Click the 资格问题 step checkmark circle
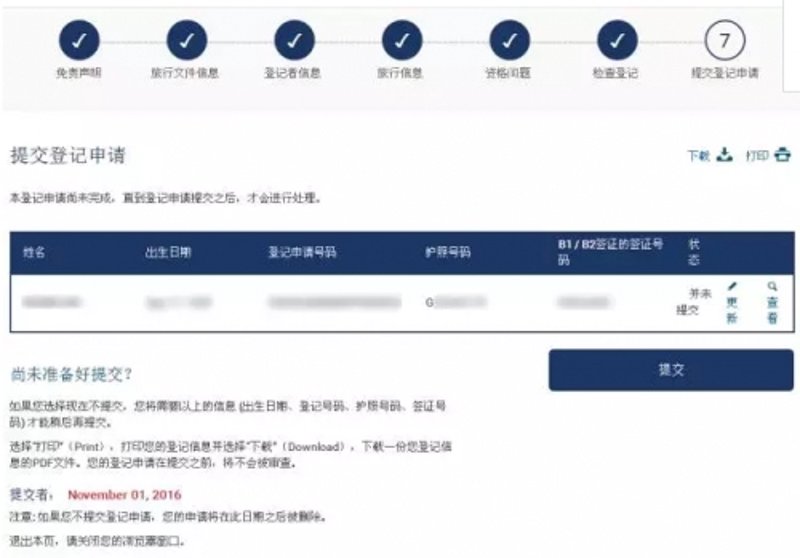The width and height of the screenshot is (800, 558). click(x=510, y=40)
